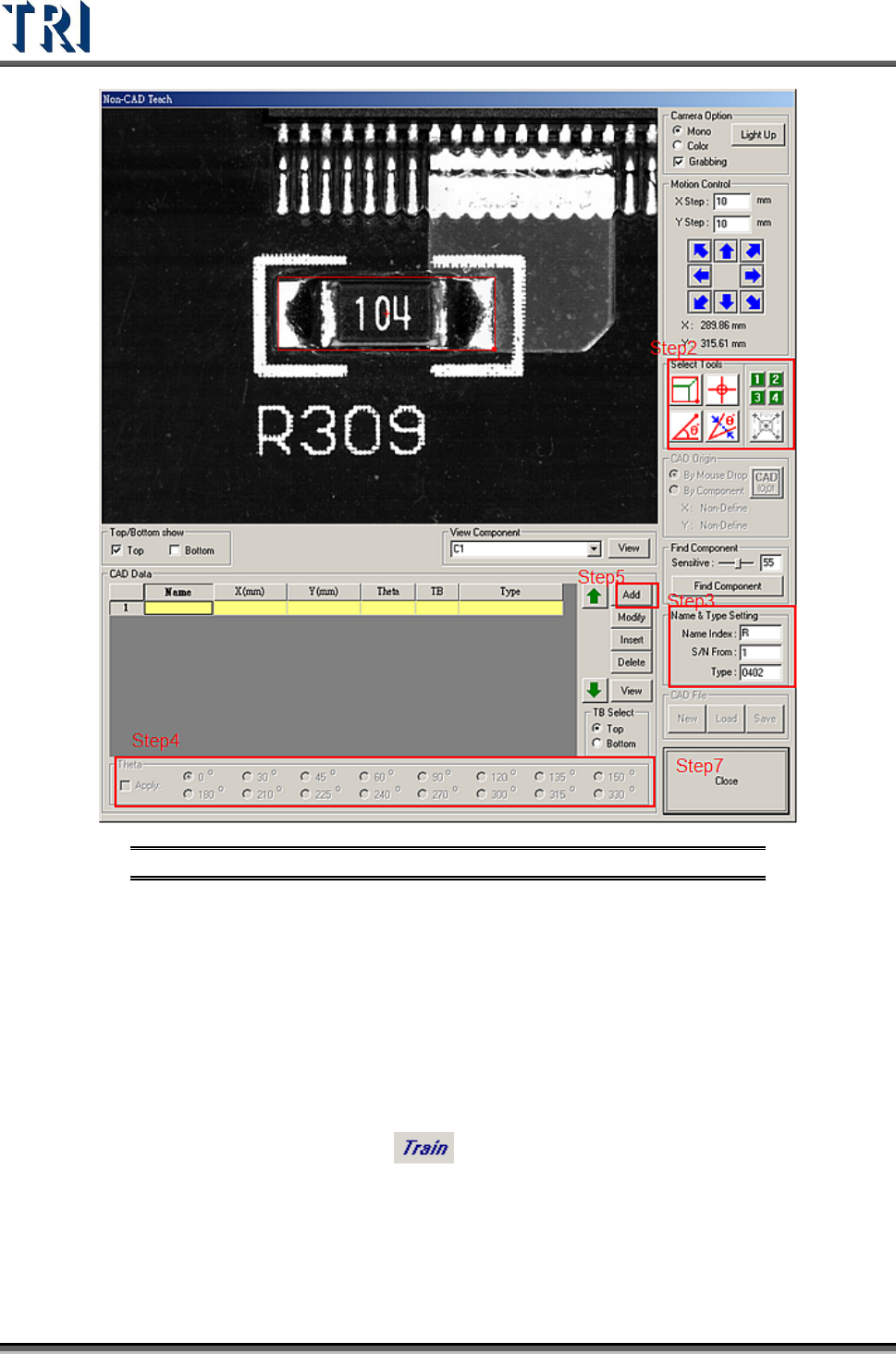
Task: Select the theta tool with blue arrows
Action: pyautogui.click(x=722, y=426)
